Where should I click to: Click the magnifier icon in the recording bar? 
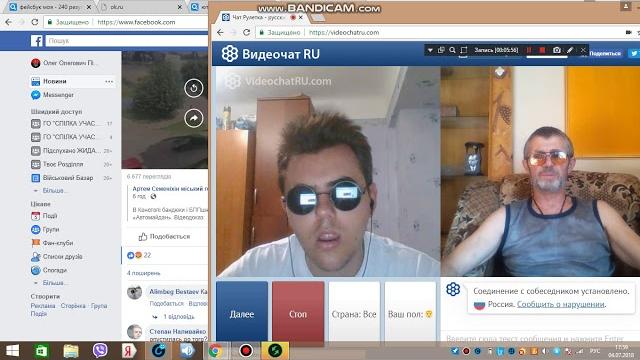click(x=452, y=50)
